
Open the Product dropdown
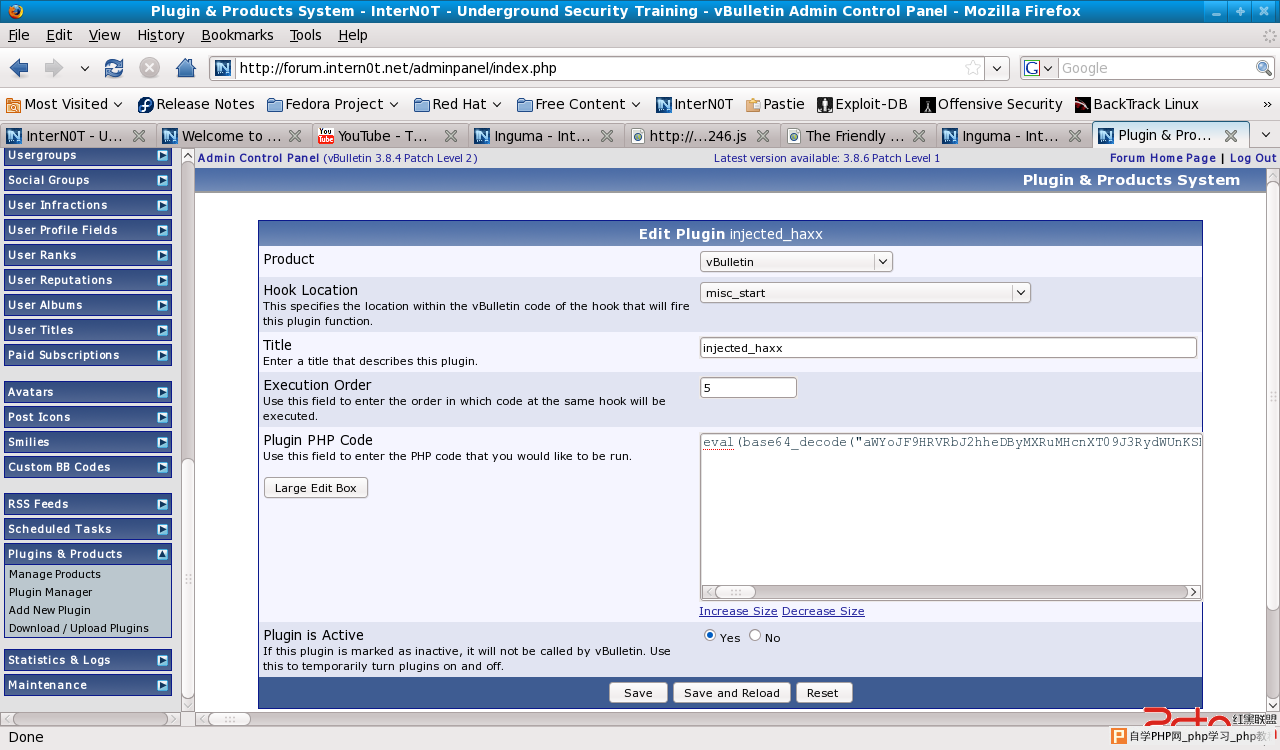coord(796,262)
